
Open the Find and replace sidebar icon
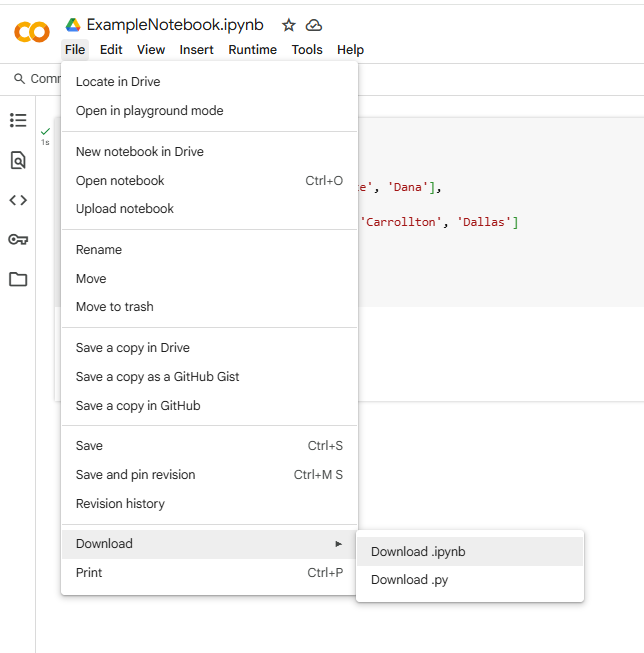18,160
